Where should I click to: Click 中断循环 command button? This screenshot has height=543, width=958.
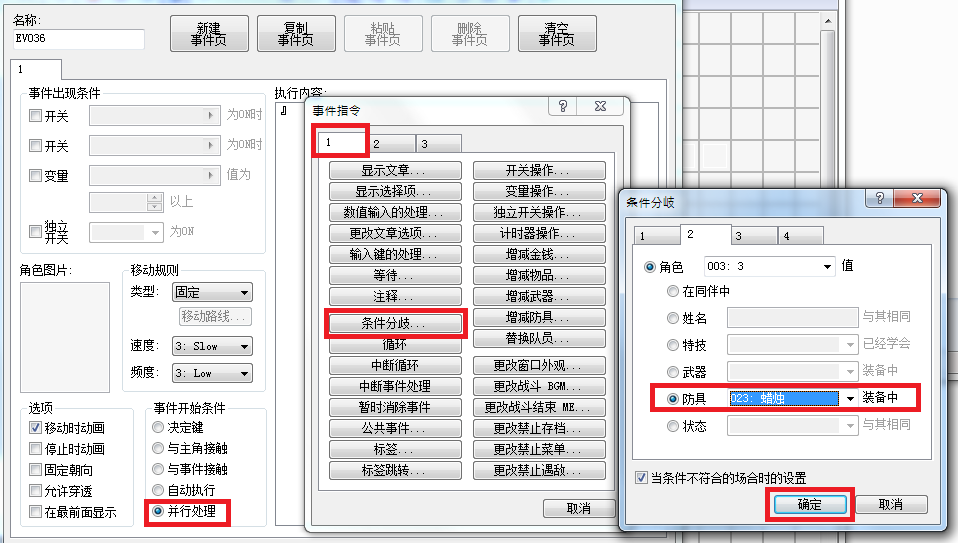pos(395,365)
